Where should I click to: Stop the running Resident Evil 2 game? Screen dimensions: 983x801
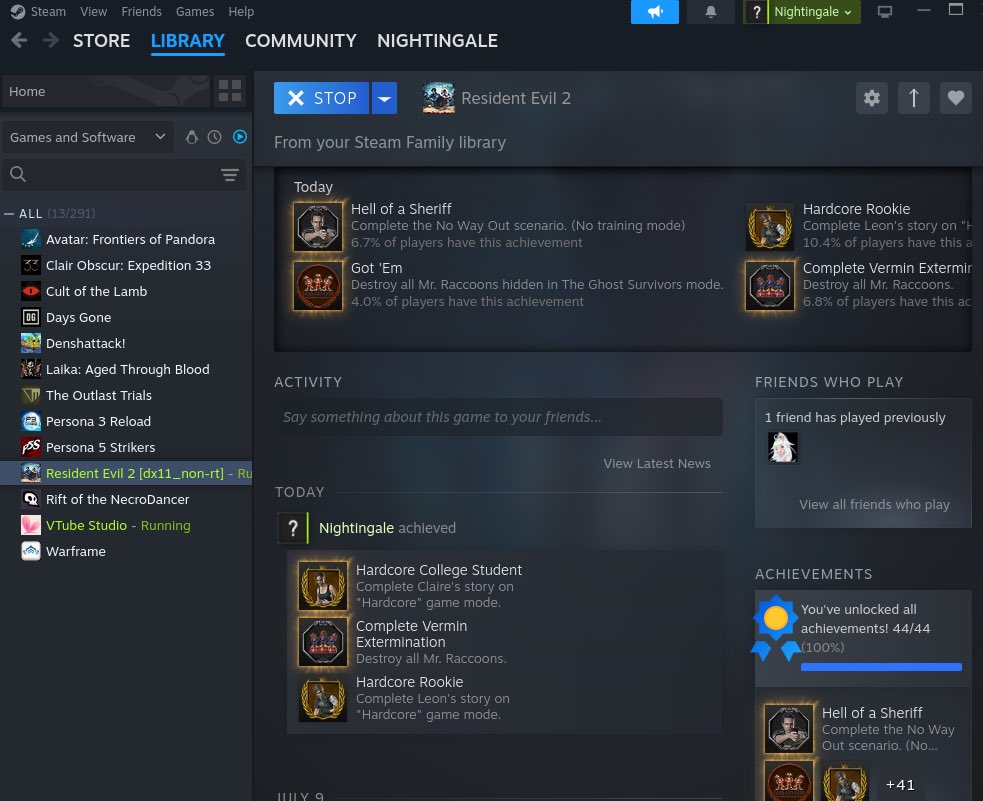point(321,98)
